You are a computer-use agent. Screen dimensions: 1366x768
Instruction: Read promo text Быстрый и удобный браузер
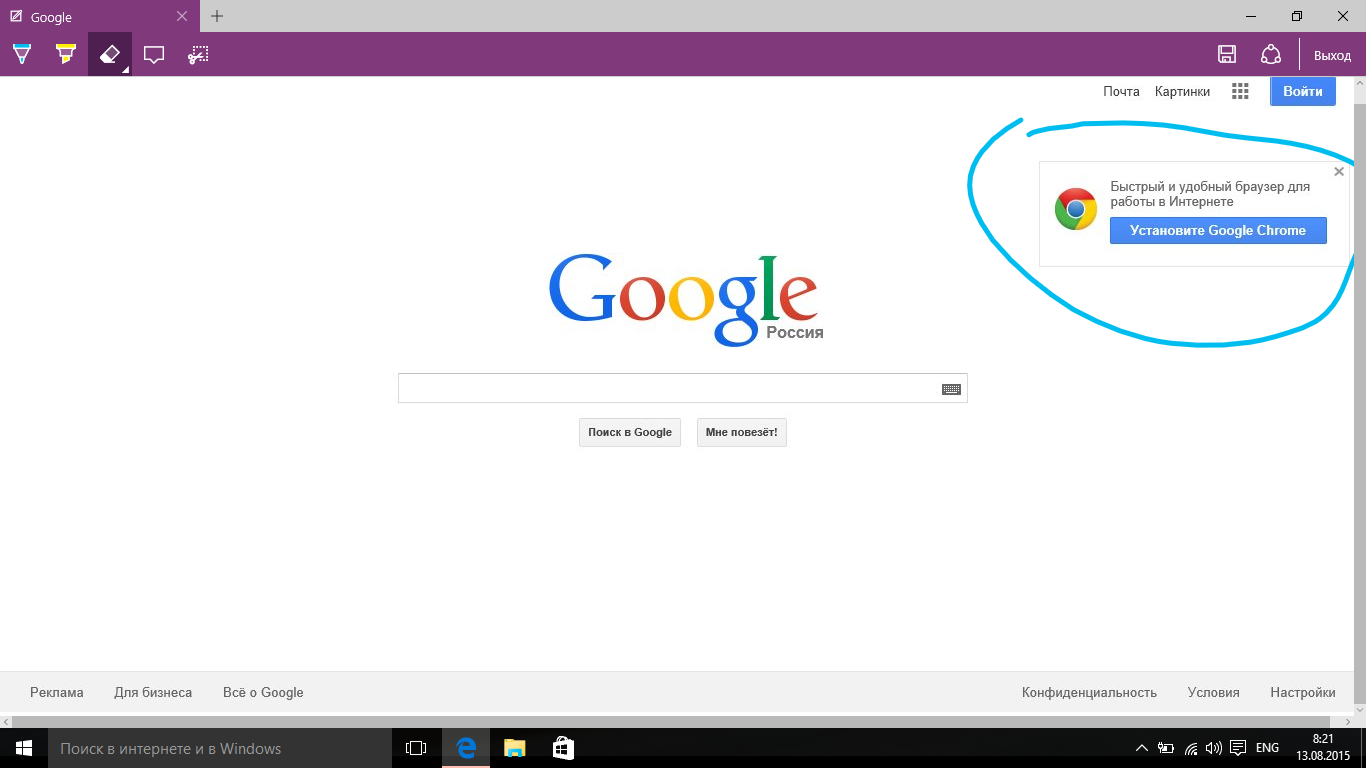point(1210,194)
